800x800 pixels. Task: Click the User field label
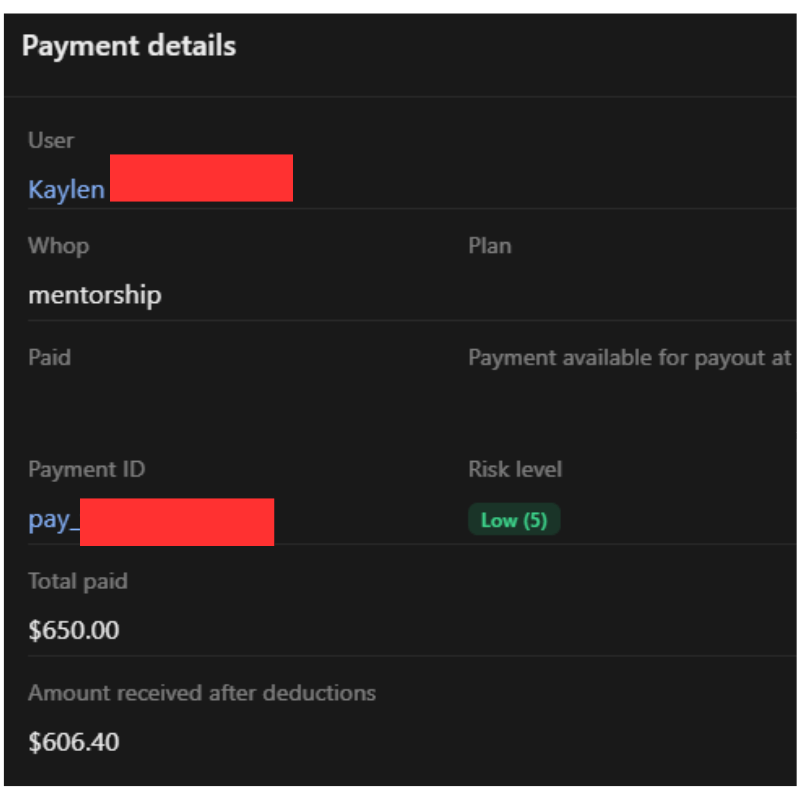click(51, 141)
